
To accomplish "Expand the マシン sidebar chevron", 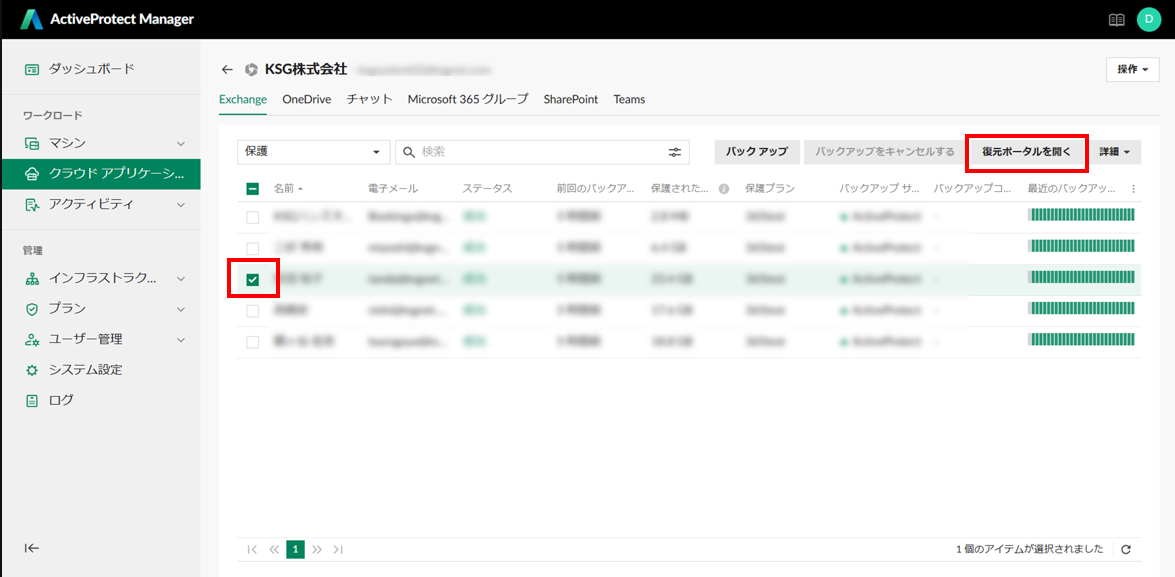I will [181, 143].
